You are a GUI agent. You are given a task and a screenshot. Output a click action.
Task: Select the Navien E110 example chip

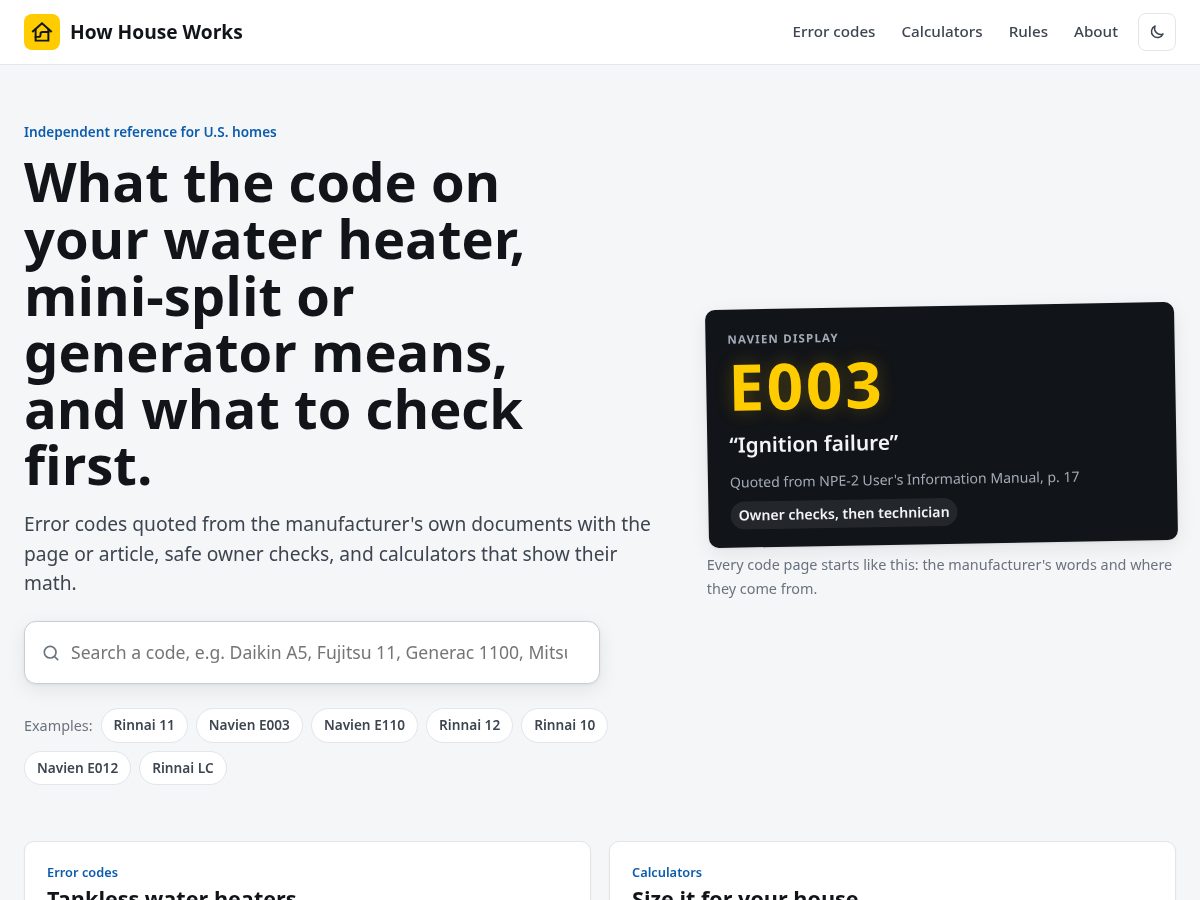point(364,725)
